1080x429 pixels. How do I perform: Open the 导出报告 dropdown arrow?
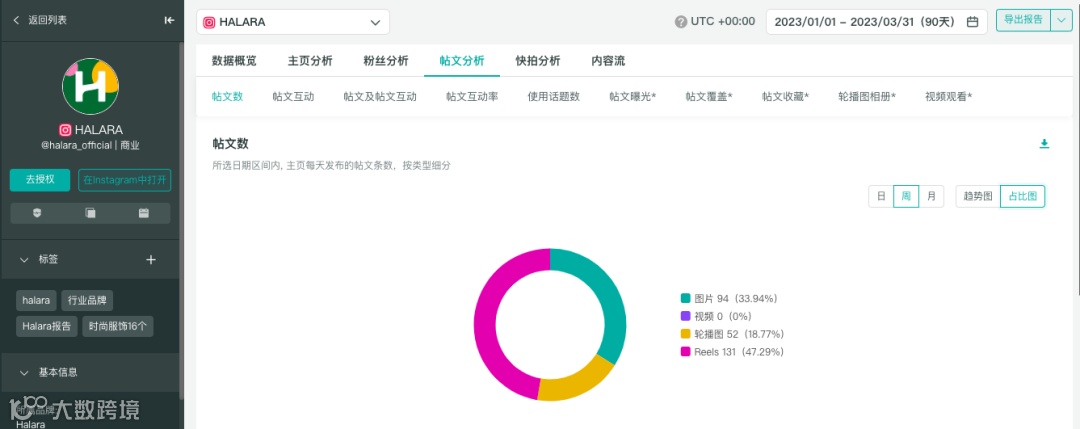1061,21
